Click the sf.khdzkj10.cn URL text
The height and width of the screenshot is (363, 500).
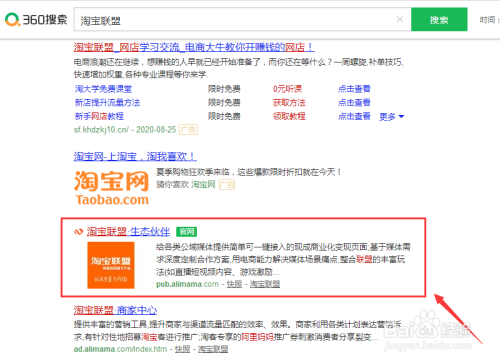101,130
